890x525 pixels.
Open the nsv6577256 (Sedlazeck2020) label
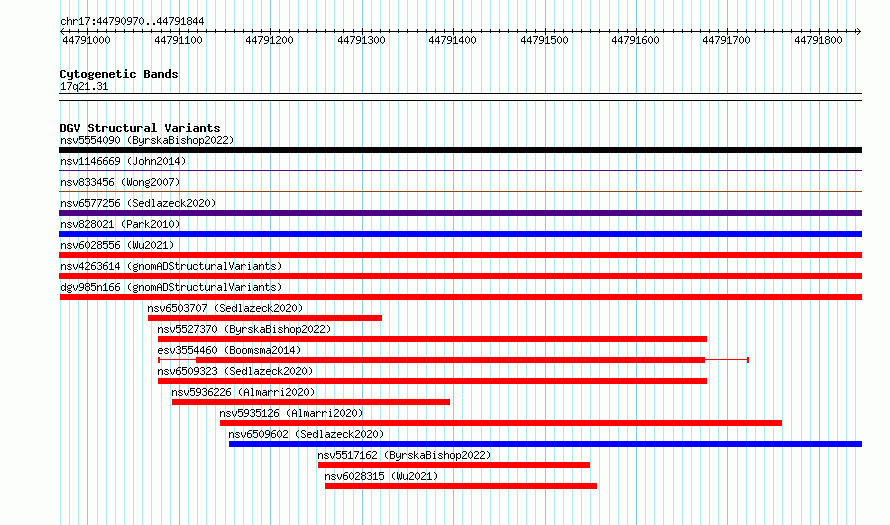pyautogui.click(x=138, y=203)
